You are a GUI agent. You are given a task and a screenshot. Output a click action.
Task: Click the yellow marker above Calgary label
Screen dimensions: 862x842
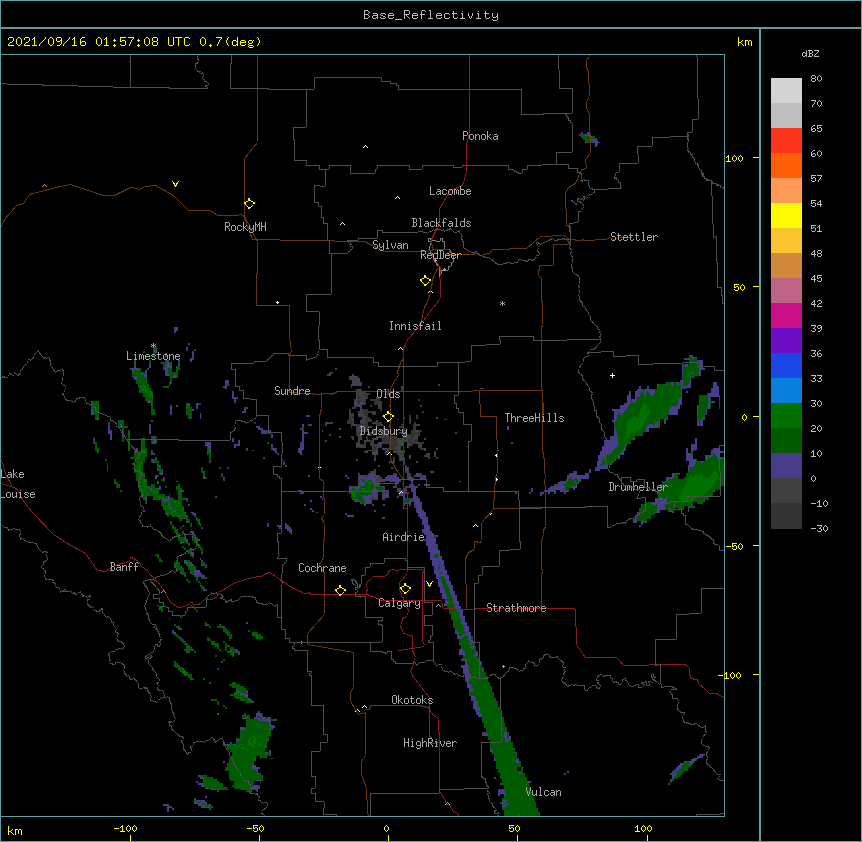coord(405,589)
